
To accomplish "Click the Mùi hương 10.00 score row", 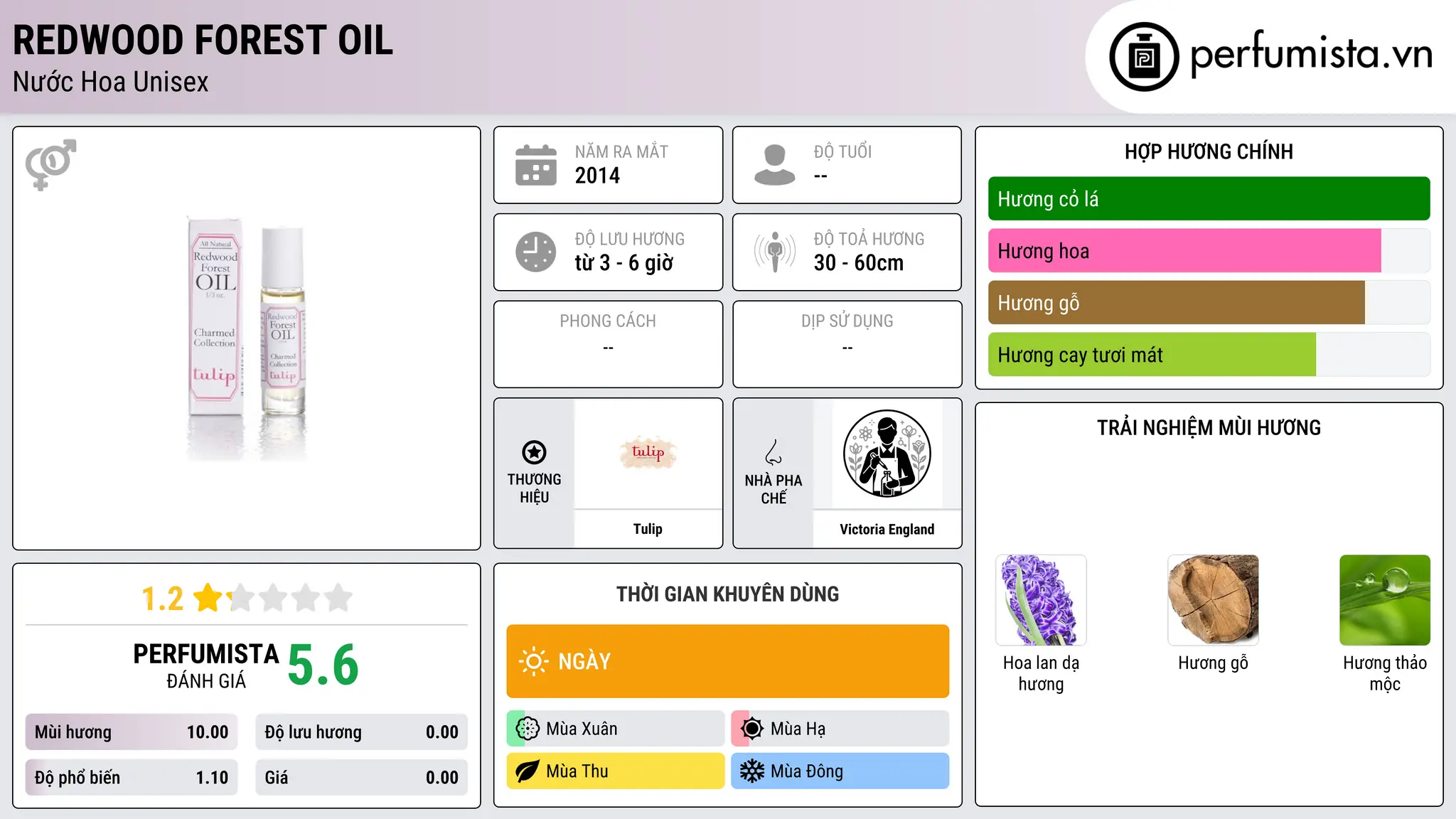I will click(132, 732).
